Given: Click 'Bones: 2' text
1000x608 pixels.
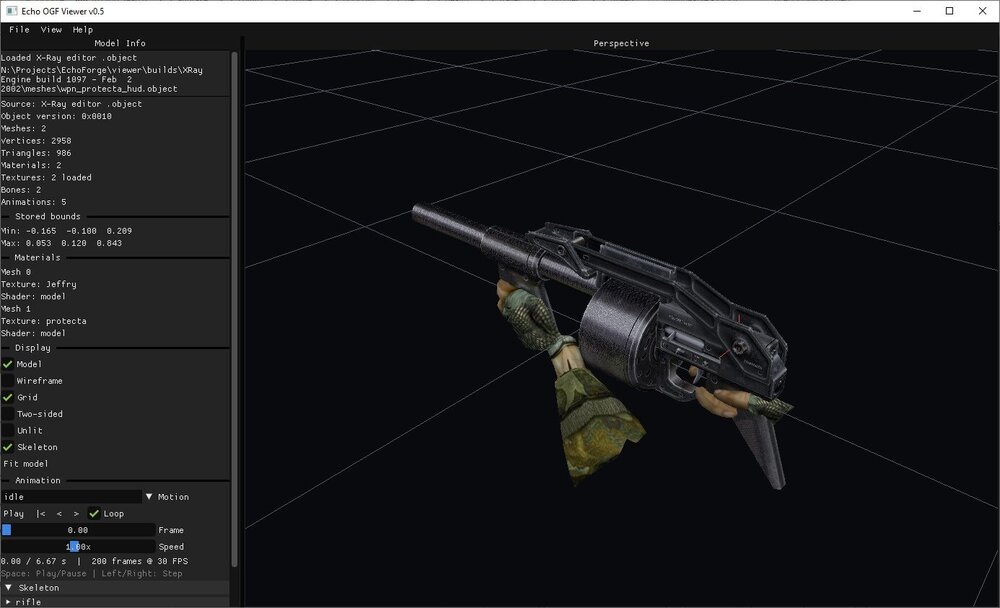Looking at the screenshot, I should (x=21, y=190).
